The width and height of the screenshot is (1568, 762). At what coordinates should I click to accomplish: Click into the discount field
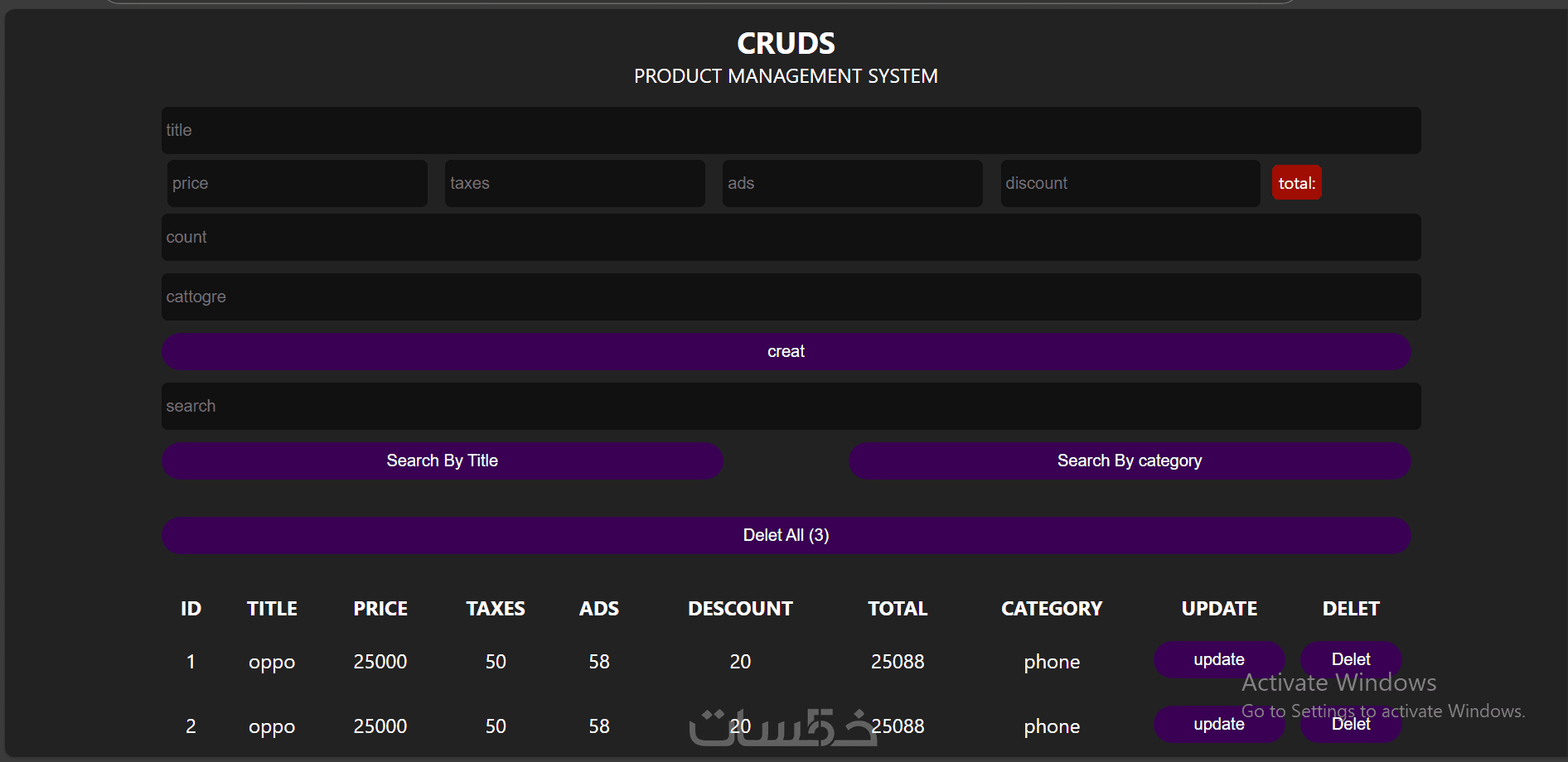[x=1130, y=183]
